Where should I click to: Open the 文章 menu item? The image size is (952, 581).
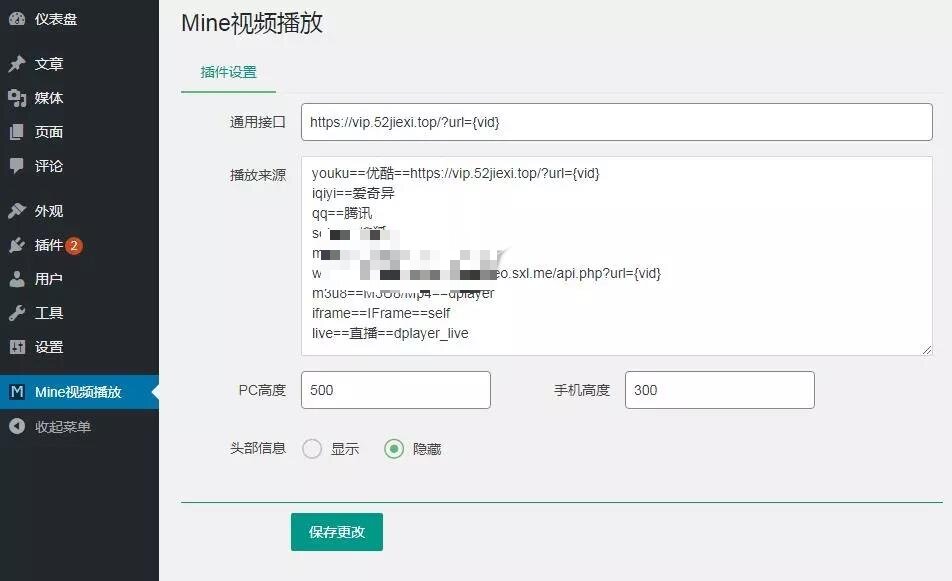(x=80, y=64)
